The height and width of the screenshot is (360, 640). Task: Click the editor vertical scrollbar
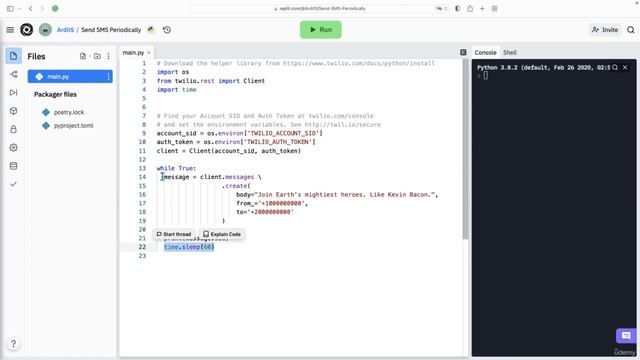point(465,149)
